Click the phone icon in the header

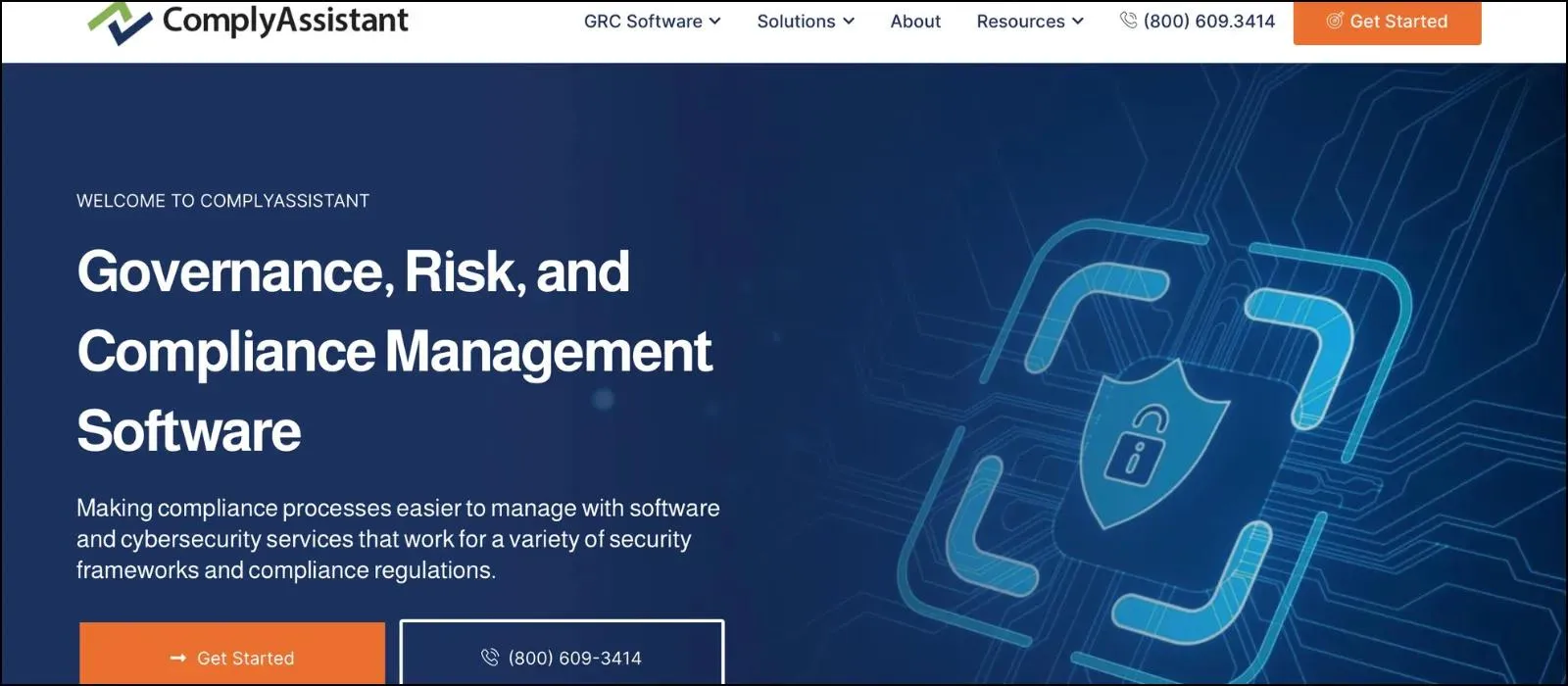[x=1128, y=21]
